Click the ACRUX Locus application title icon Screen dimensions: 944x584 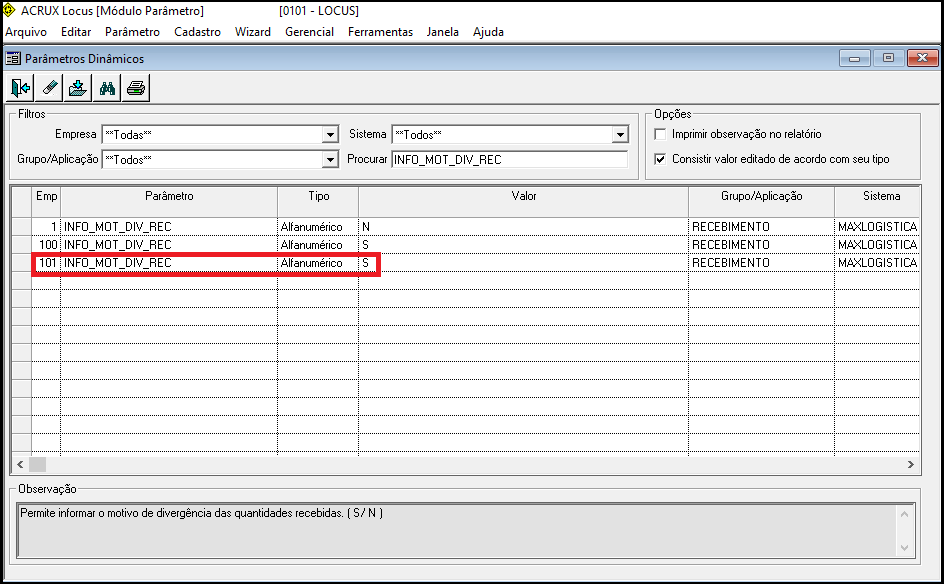9,10
